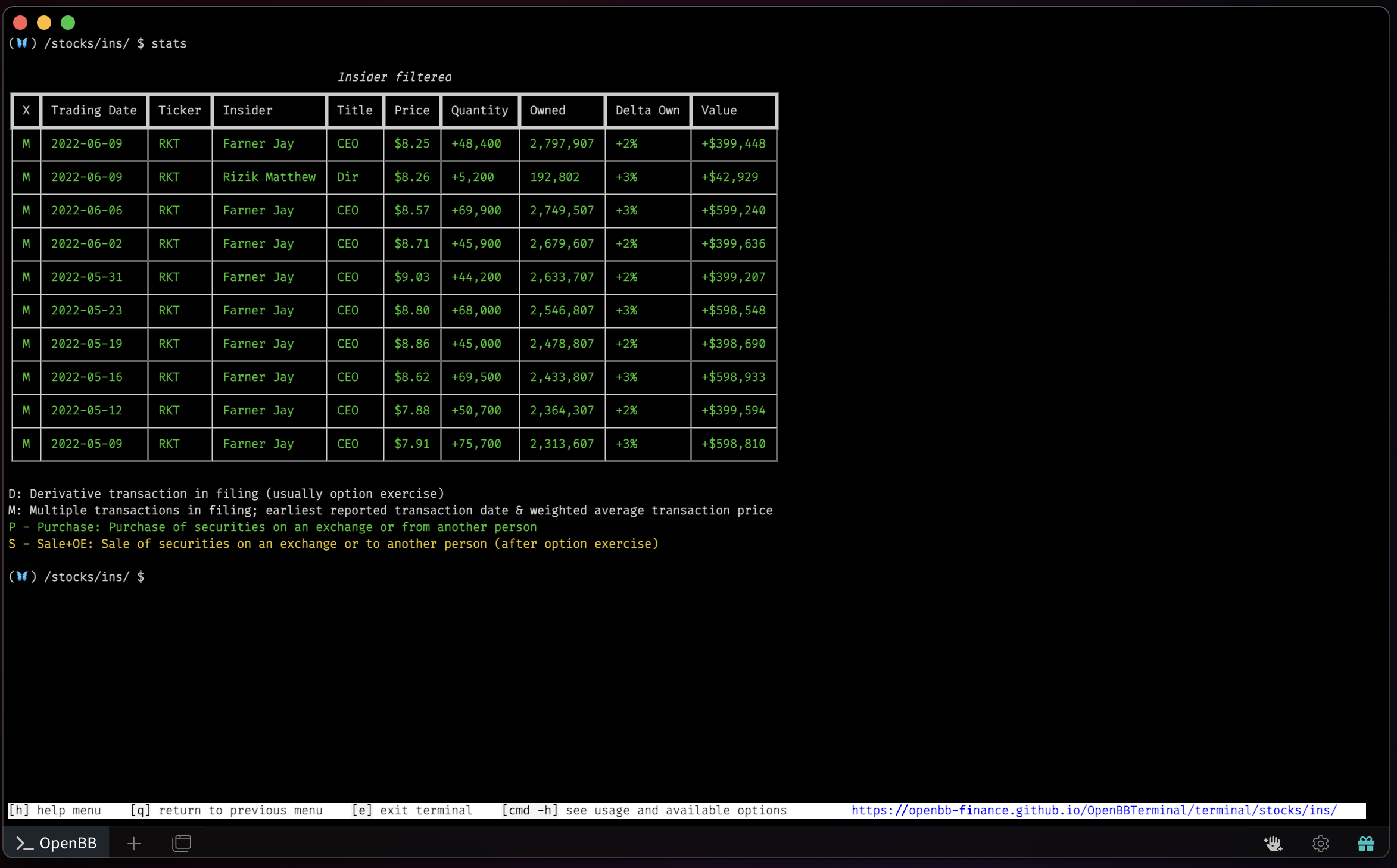Select owned figure 2,797,907
This screenshot has height=868, width=1397.
click(562, 143)
